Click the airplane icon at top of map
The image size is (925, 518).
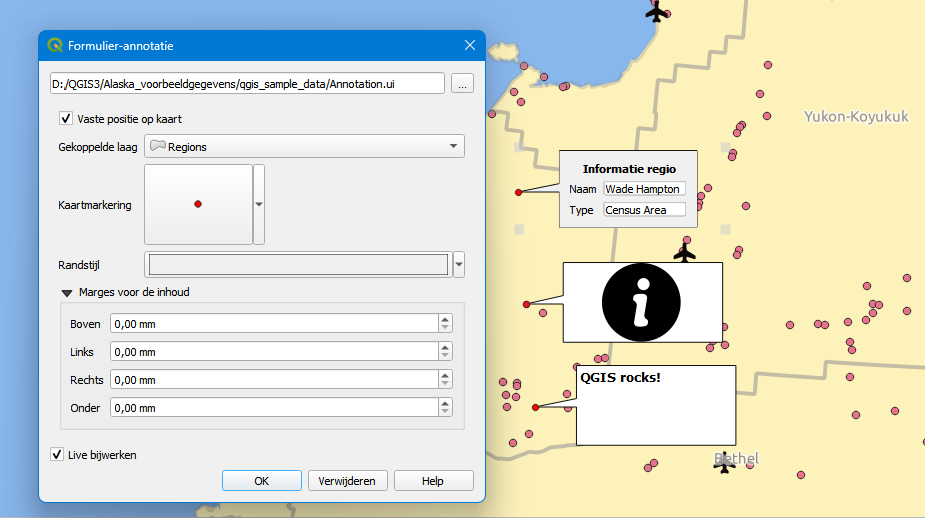click(x=656, y=11)
